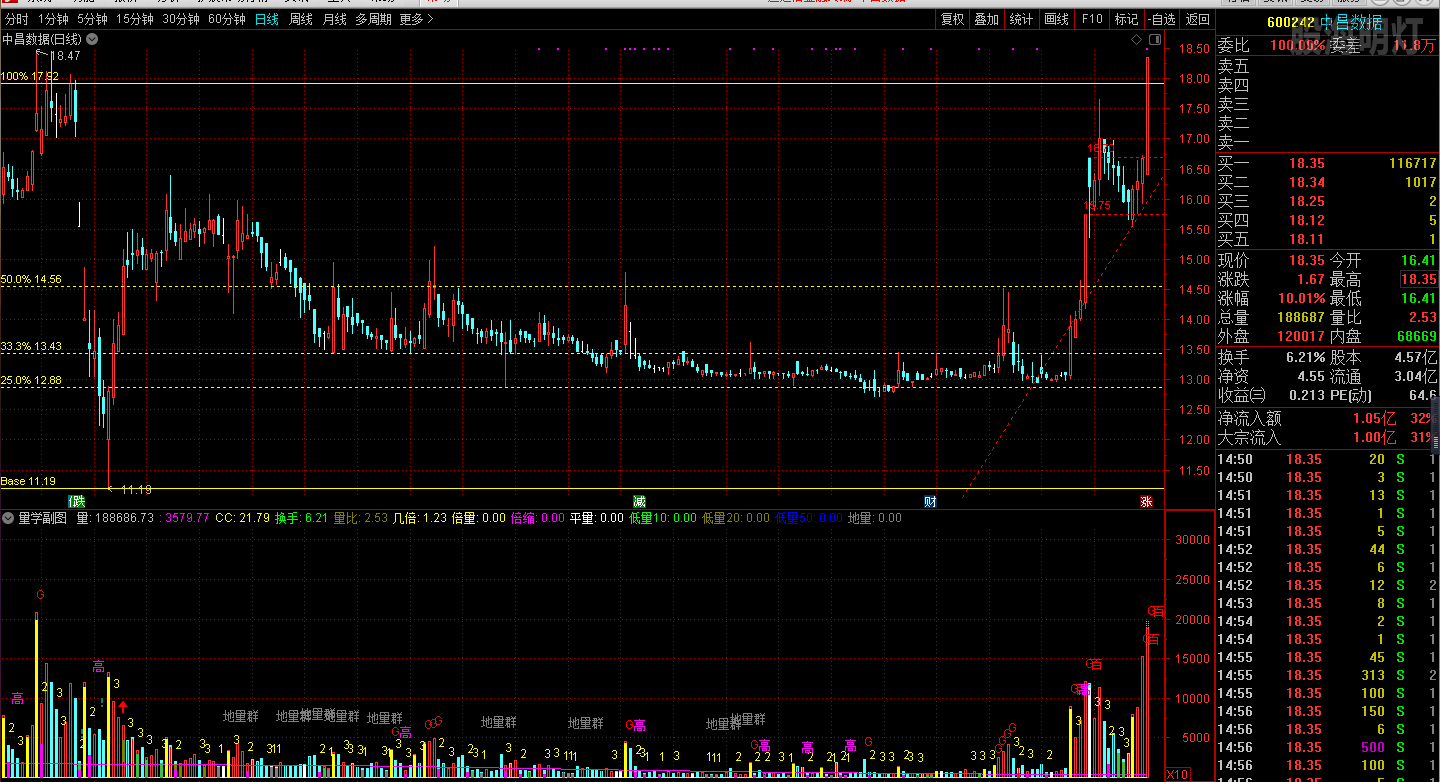Image resolution: width=1440 pixels, height=782 pixels.
Task: Click the 11.19 low price label
Action: [x=136, y=489]
